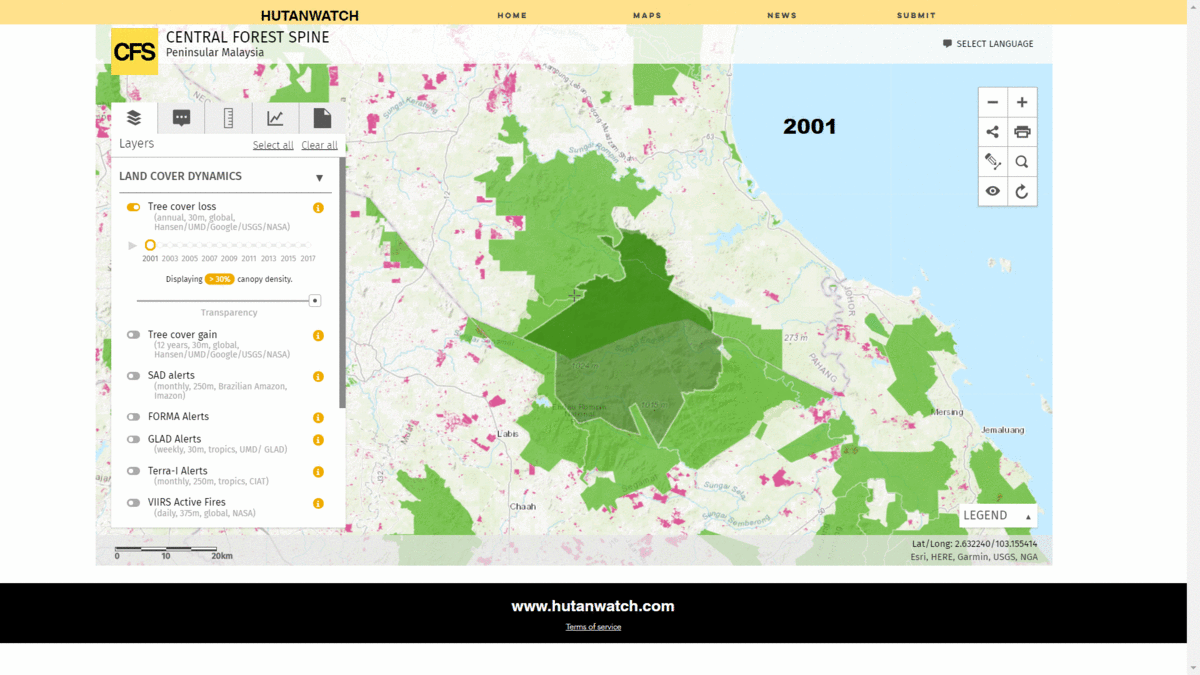Screen dimensions: 1200x675
Task: Enable the Terra-I Alerts layer
Action: (x=133, y=471)
